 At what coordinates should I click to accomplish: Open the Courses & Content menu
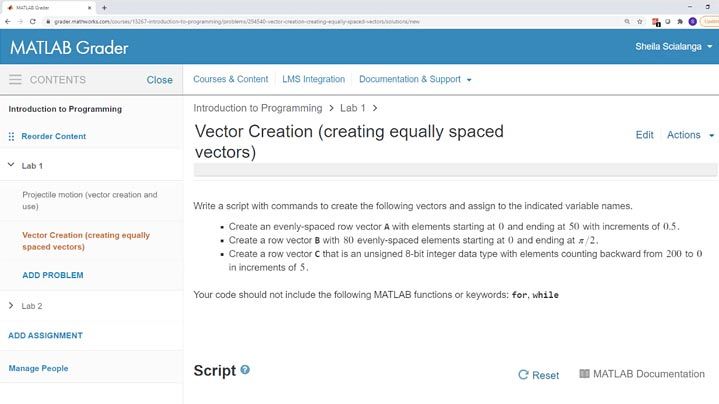[230, 79]
